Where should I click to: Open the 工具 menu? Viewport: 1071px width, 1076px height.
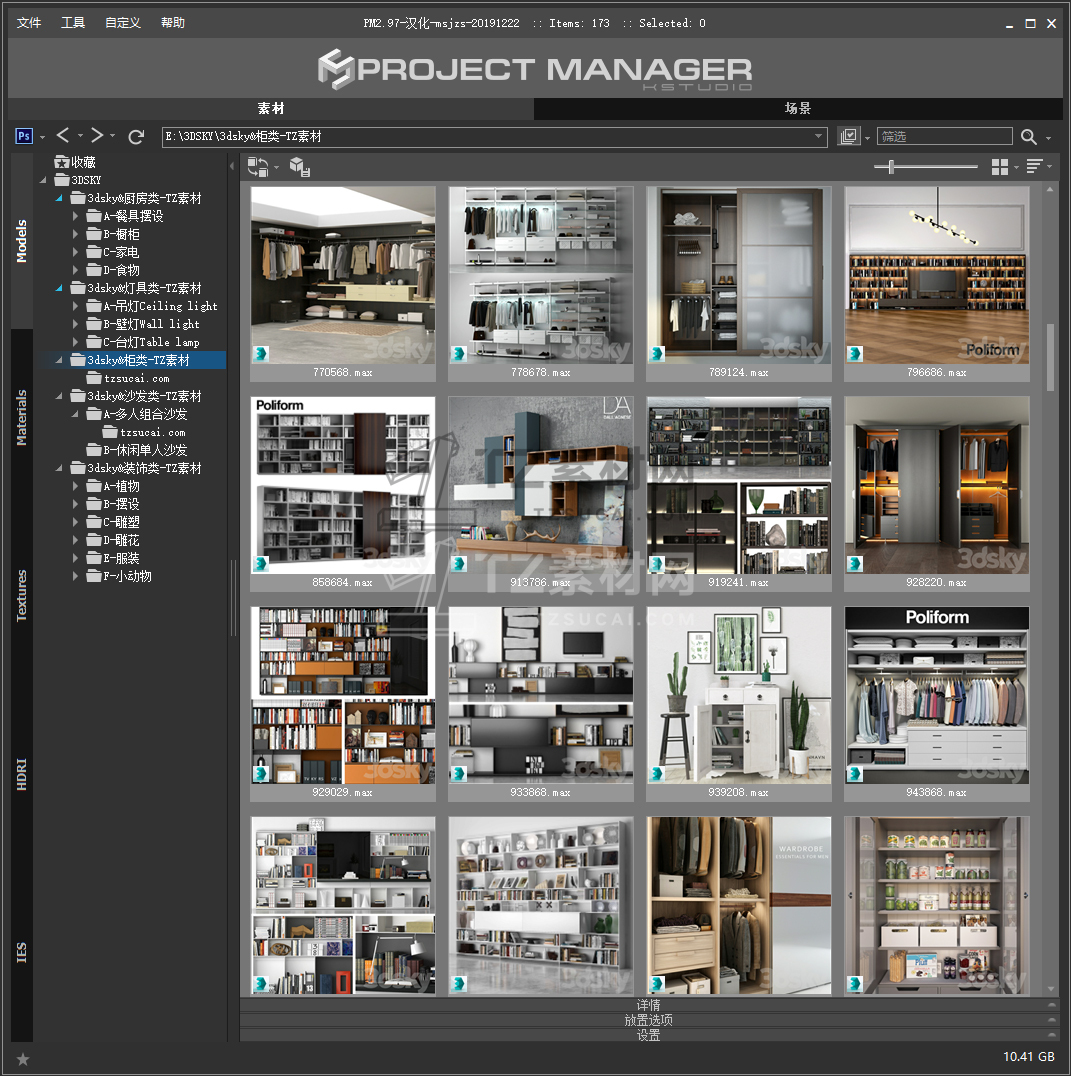[x=73, y=23]
